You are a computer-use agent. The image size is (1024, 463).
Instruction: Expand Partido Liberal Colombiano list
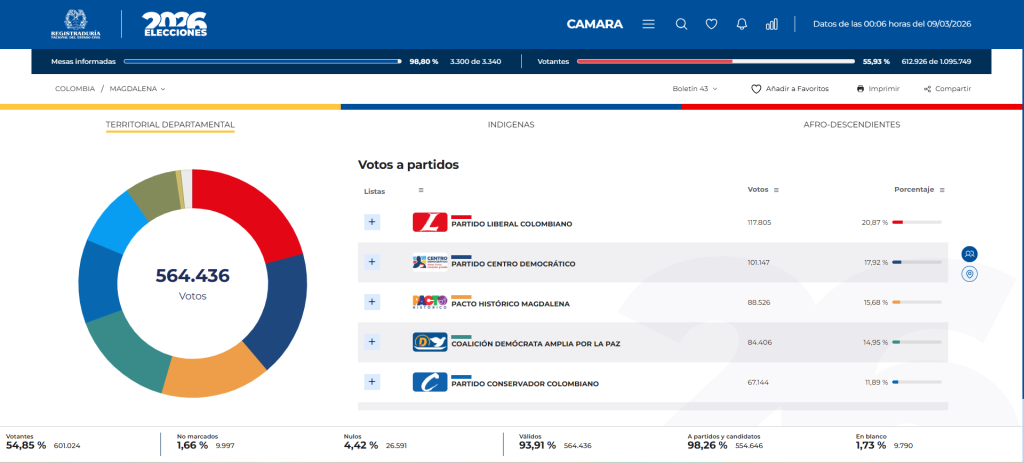[372, 222]
